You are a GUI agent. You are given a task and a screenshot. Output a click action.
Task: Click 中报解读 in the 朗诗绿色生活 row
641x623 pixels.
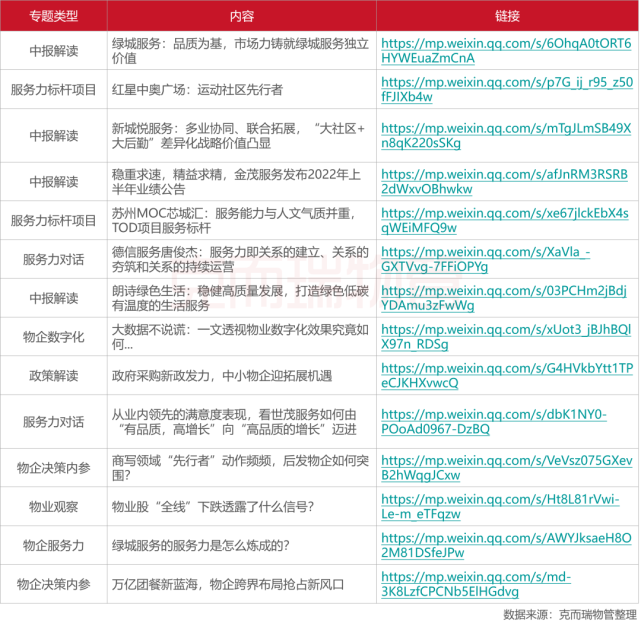[54, 298]
